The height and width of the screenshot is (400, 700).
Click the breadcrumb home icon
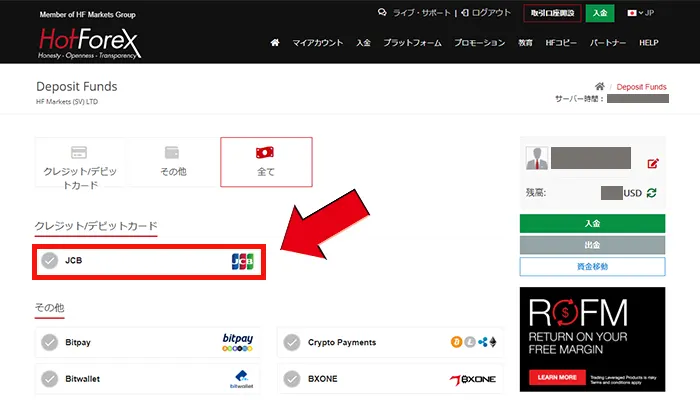click(x=600, y=86)
